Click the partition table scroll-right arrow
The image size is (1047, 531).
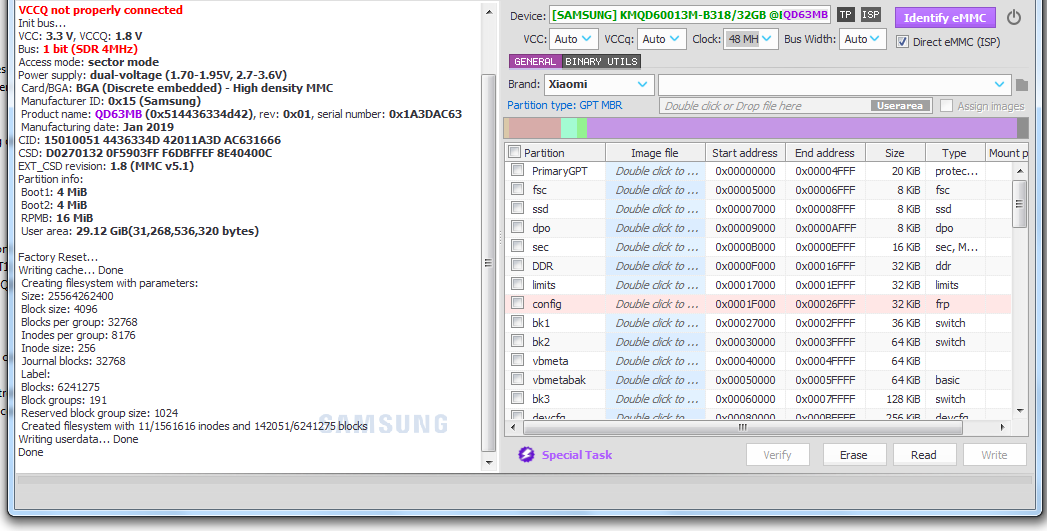coord(1003,427)
